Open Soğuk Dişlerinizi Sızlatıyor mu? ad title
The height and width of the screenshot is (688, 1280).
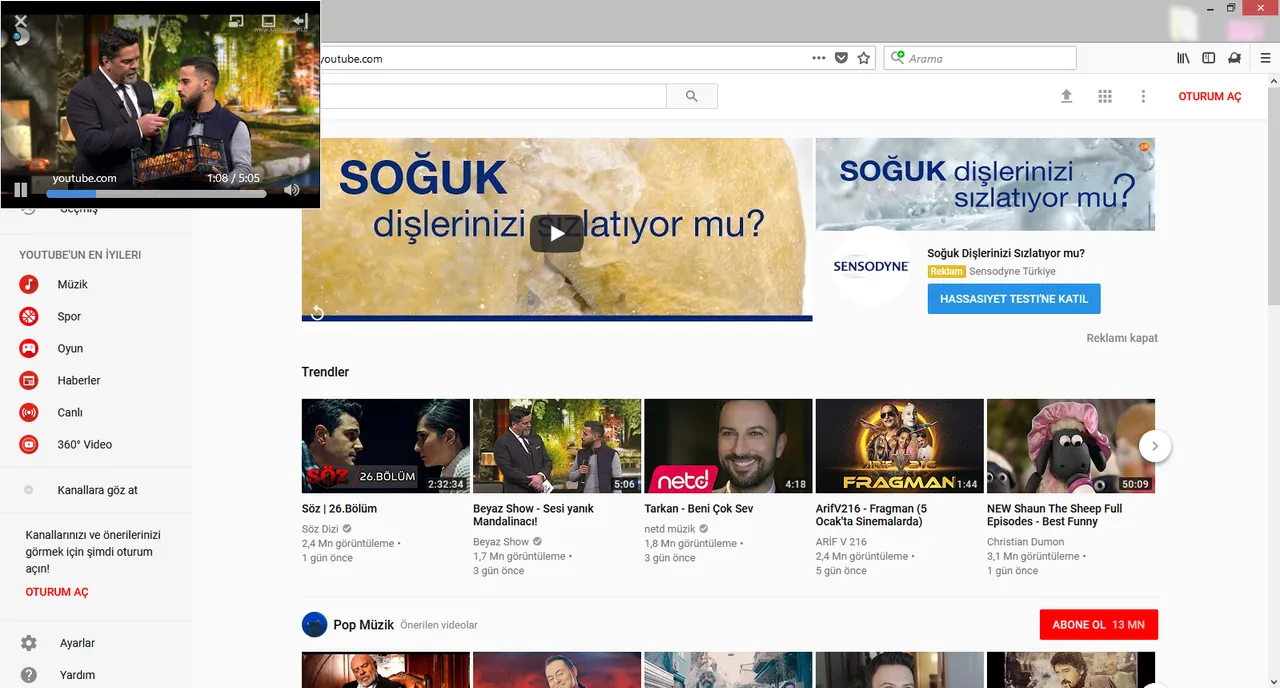pyautogui.click(x=1006, y=253)
